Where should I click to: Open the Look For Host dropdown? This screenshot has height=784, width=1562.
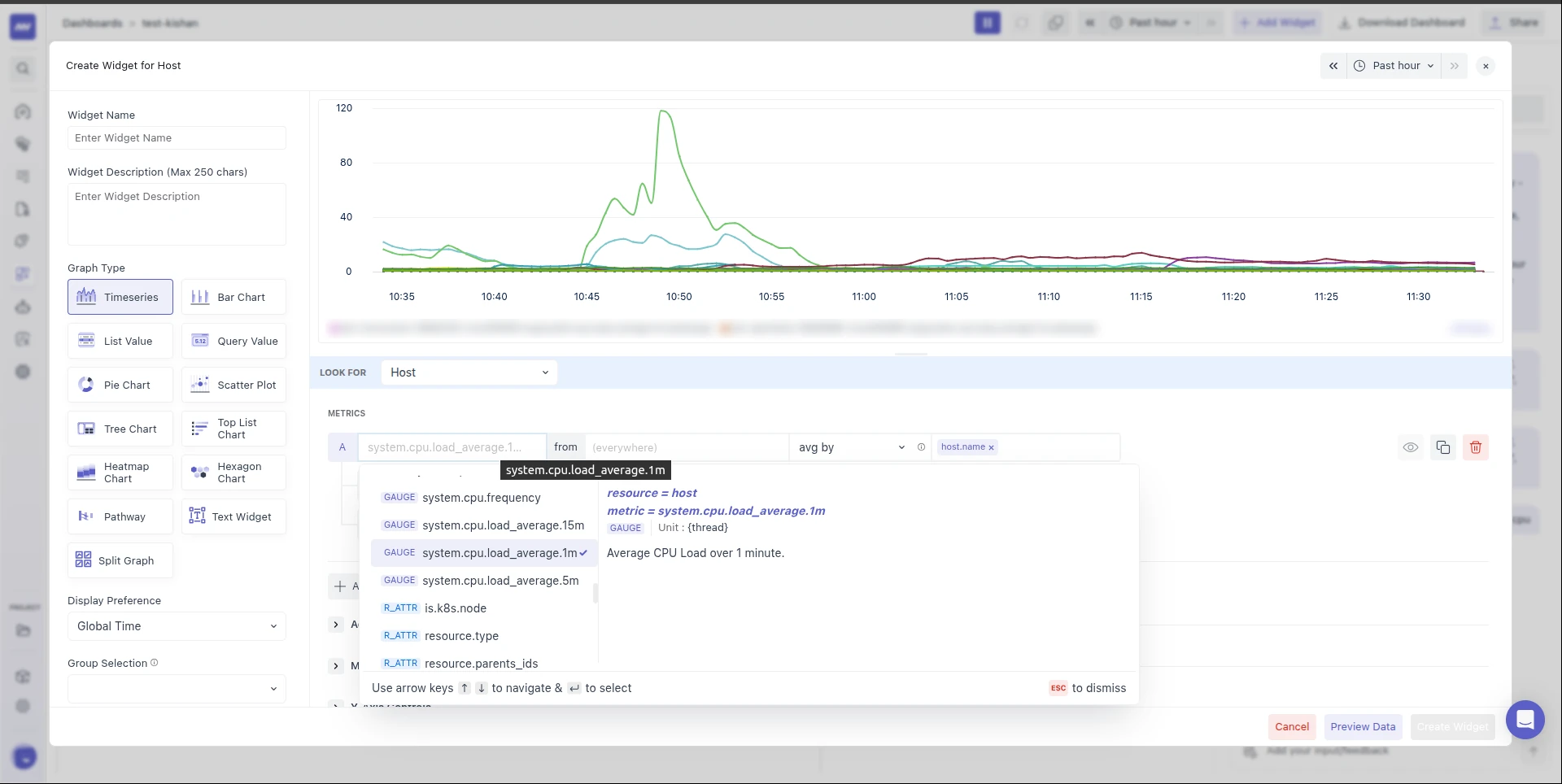469,372
